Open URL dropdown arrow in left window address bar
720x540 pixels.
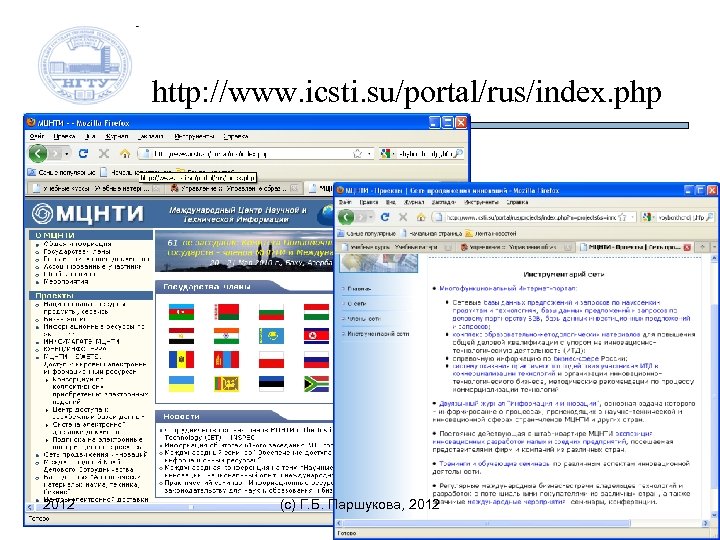(369, 154)
